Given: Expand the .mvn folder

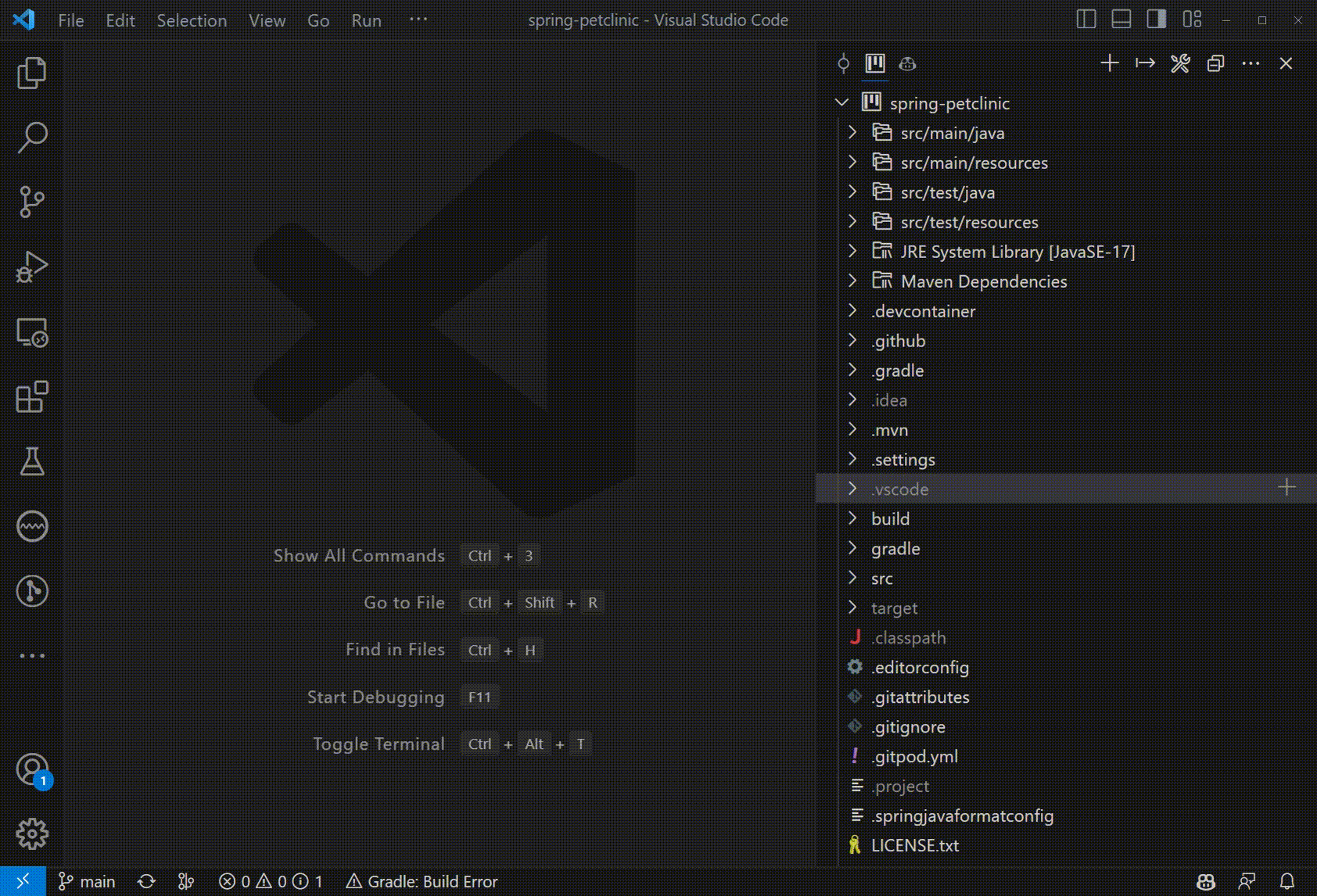Looking at the screenshot, I should click(x=852, y=429).
